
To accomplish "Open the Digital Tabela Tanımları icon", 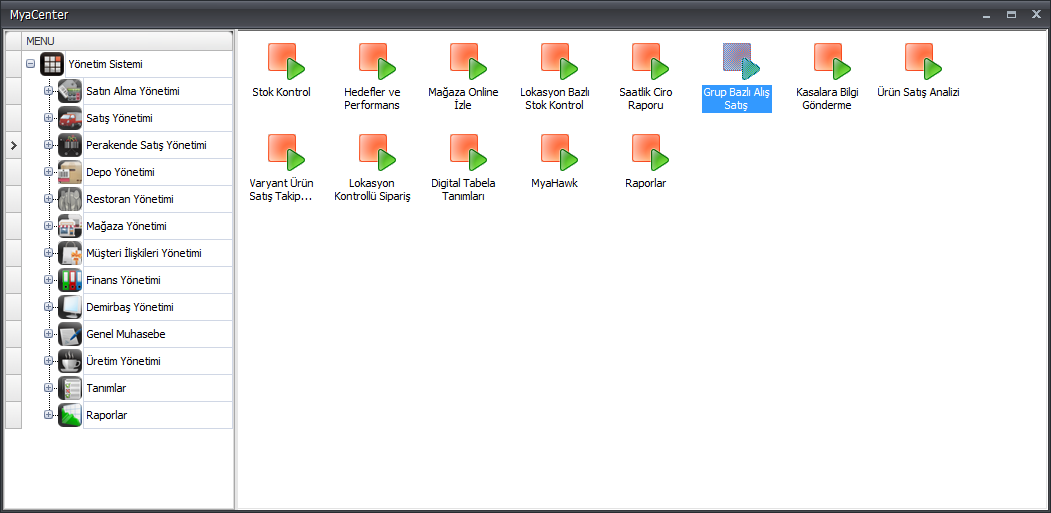I will (469, 152).
